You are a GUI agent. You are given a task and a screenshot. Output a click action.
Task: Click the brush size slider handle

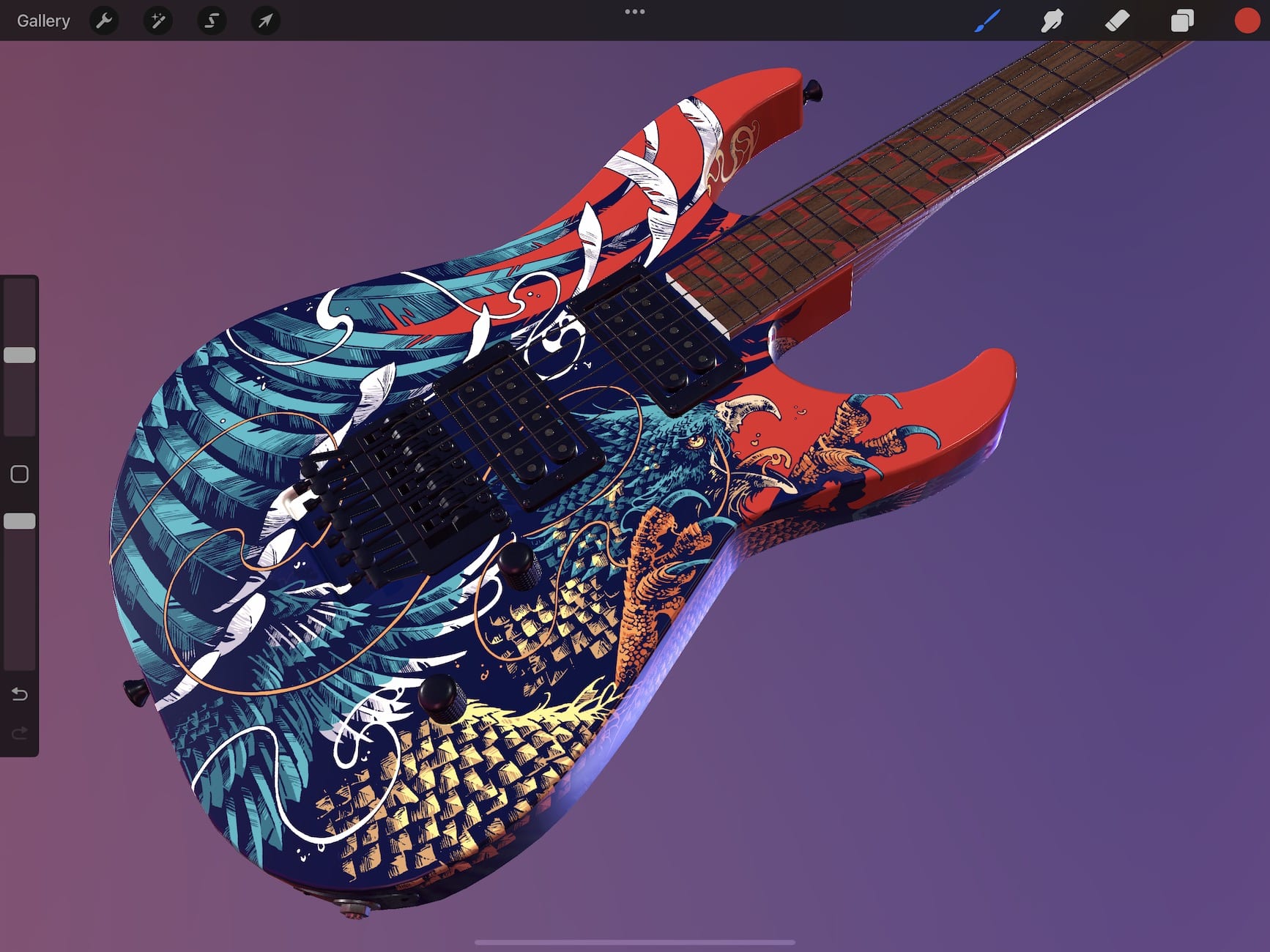click(x=20, y=355)
